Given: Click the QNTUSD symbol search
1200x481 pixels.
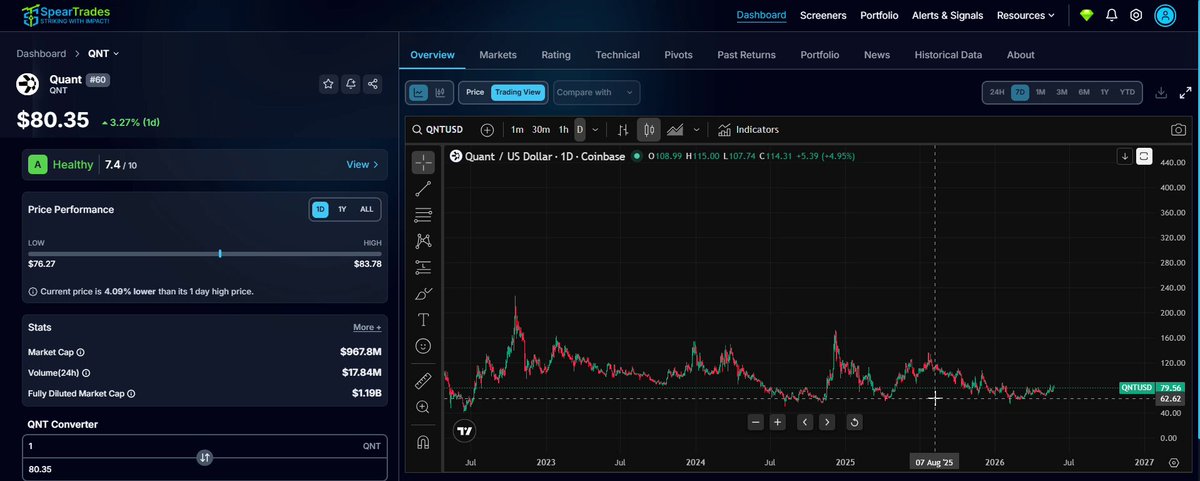Looking at the screenshot, I should (439, 129).
